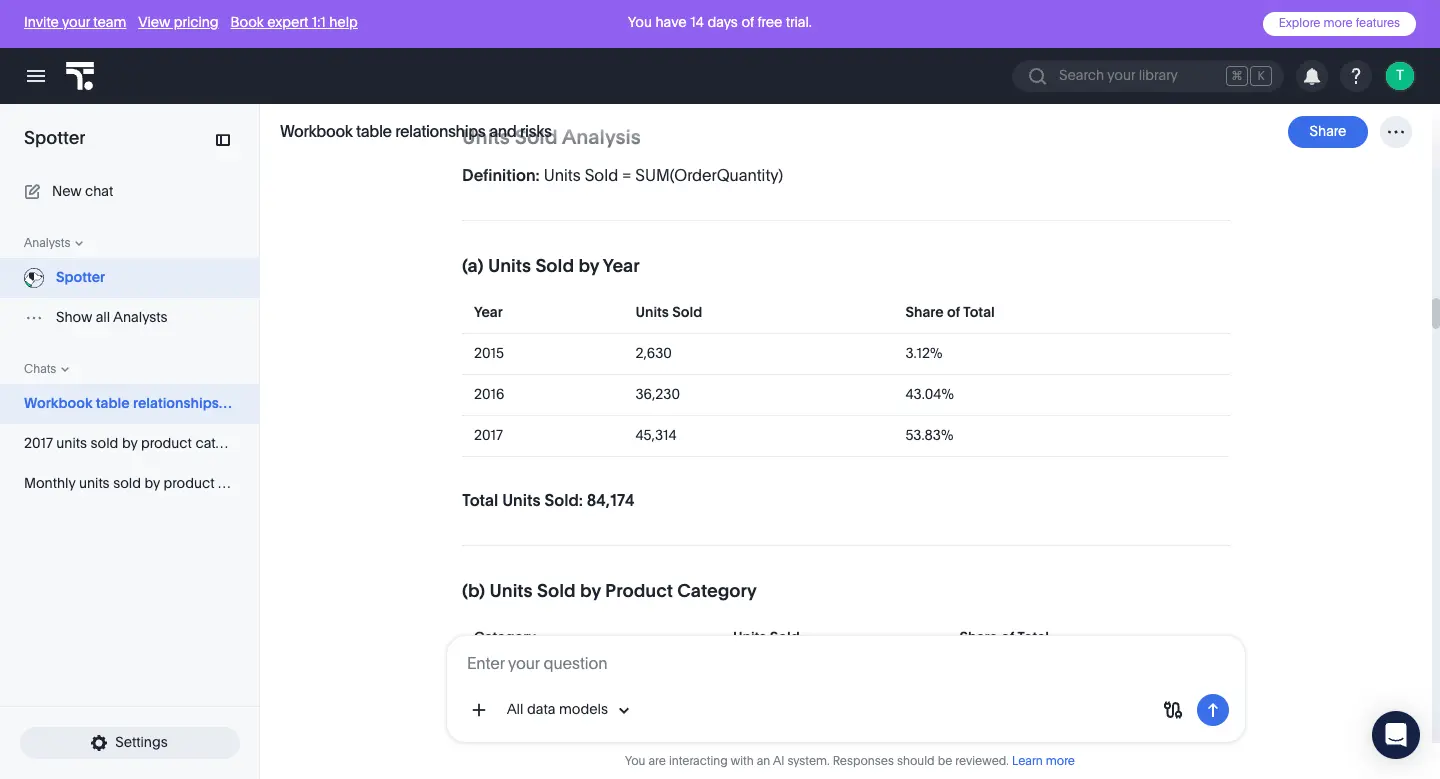Click the connector settings icon in chat box

[1173, 710]
